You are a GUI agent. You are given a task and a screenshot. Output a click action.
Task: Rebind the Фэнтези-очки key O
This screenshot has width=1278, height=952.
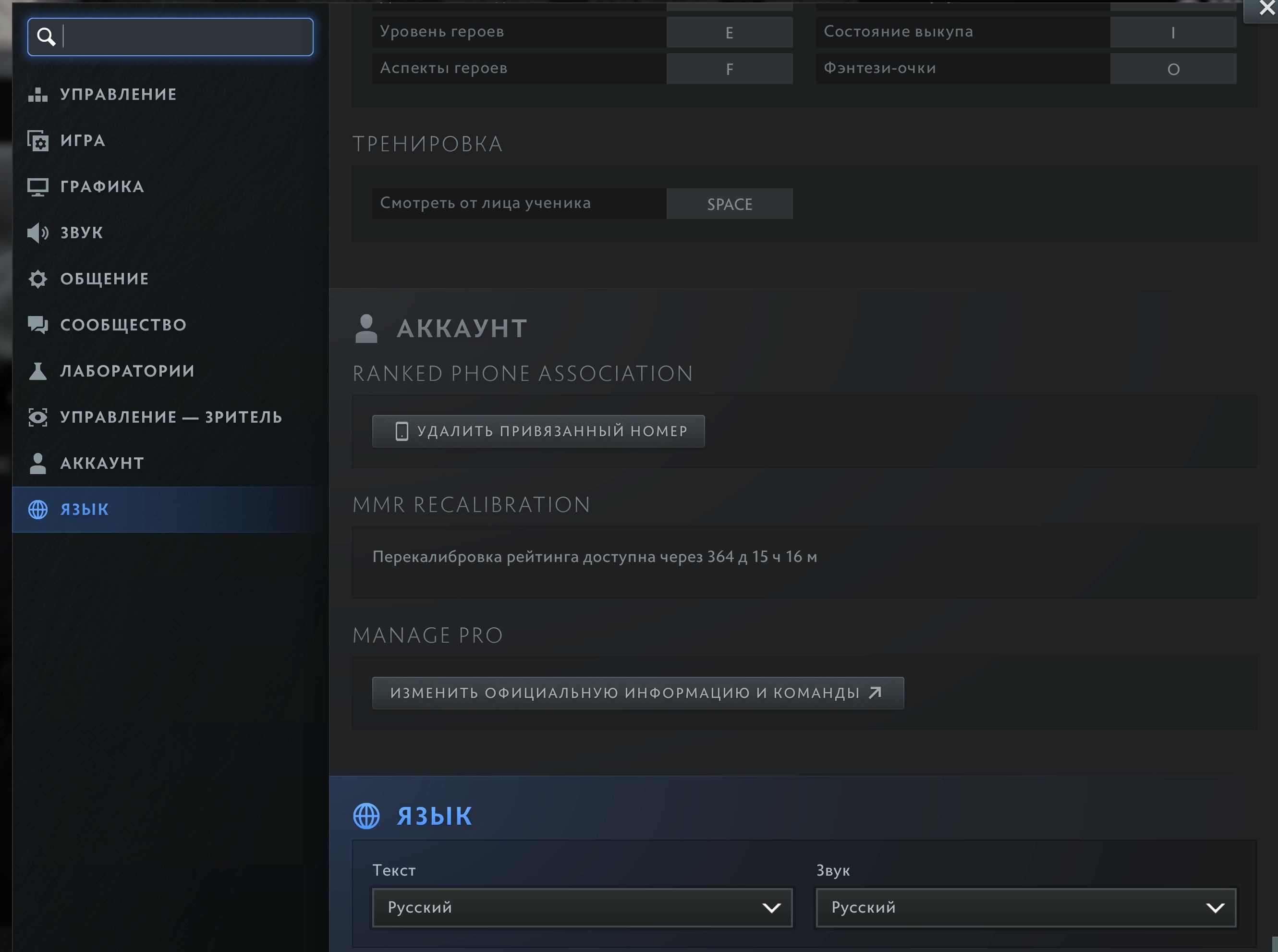[x=1173, y=69]
